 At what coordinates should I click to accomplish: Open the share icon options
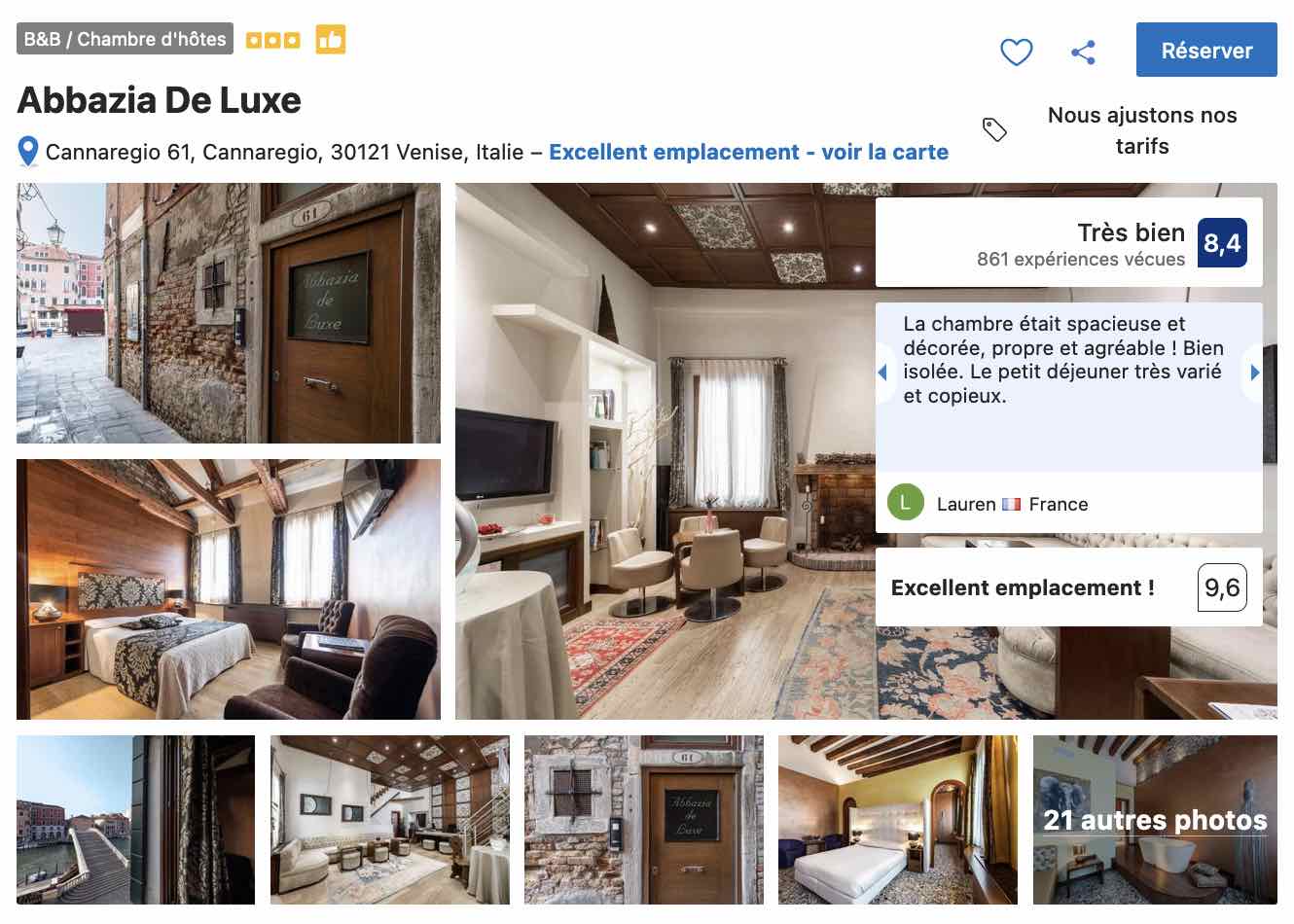click(x=1083, y=52)
